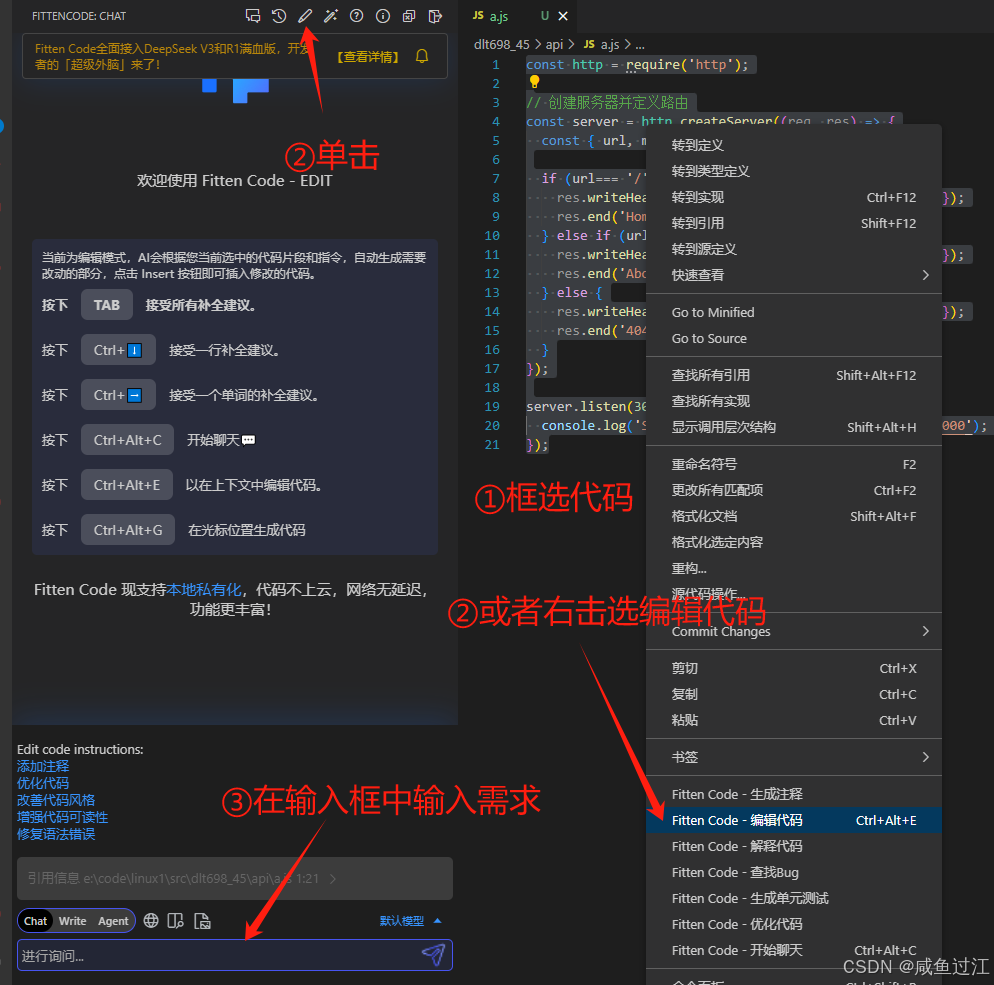Screen dimensions: 994x985
Task: Choose Fitten Code - 生成注释
Action: 794,795
